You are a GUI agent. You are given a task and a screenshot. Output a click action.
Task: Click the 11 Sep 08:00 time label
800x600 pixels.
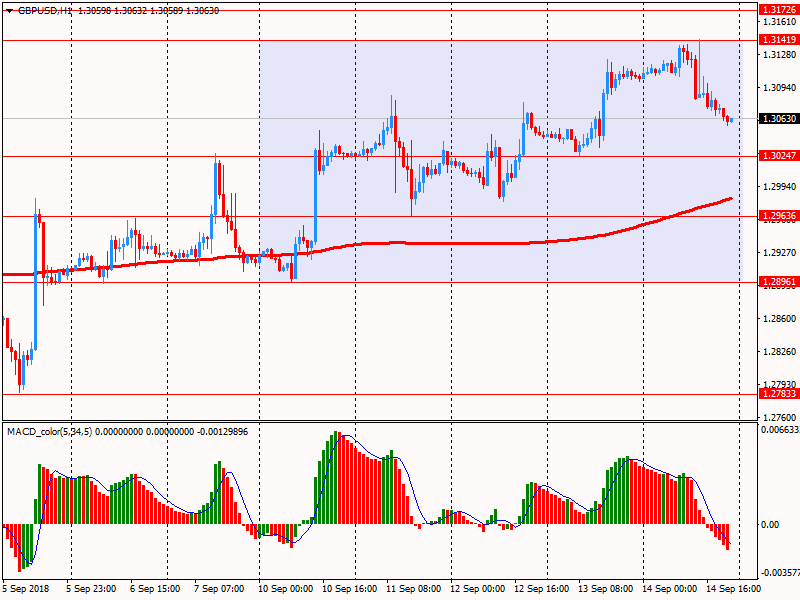click(x=413, y=589)
